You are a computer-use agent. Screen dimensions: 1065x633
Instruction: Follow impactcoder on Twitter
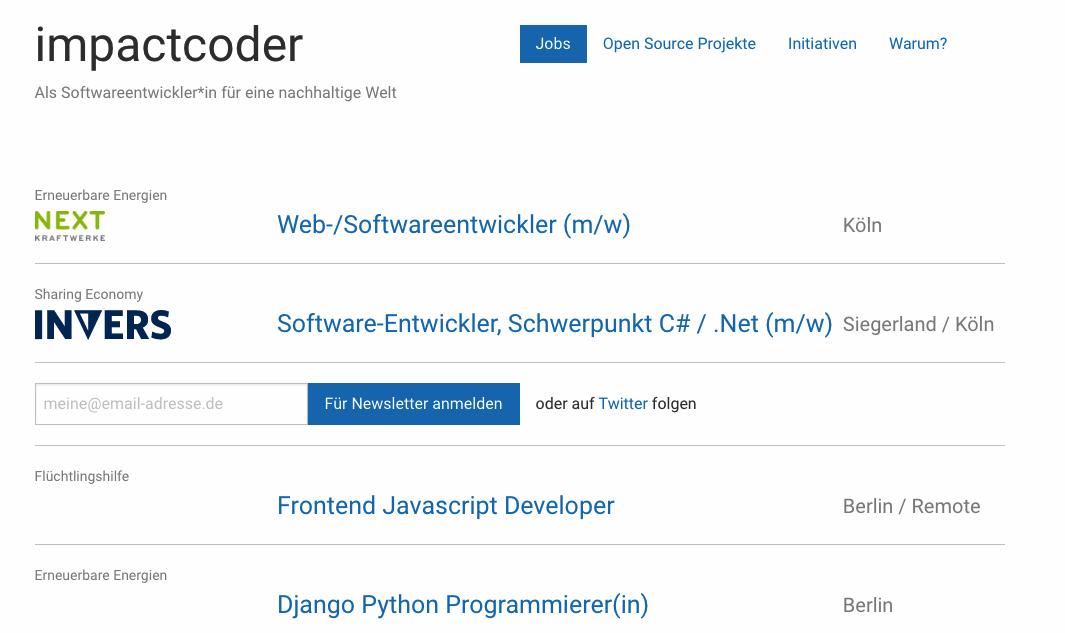click(623, 403)
